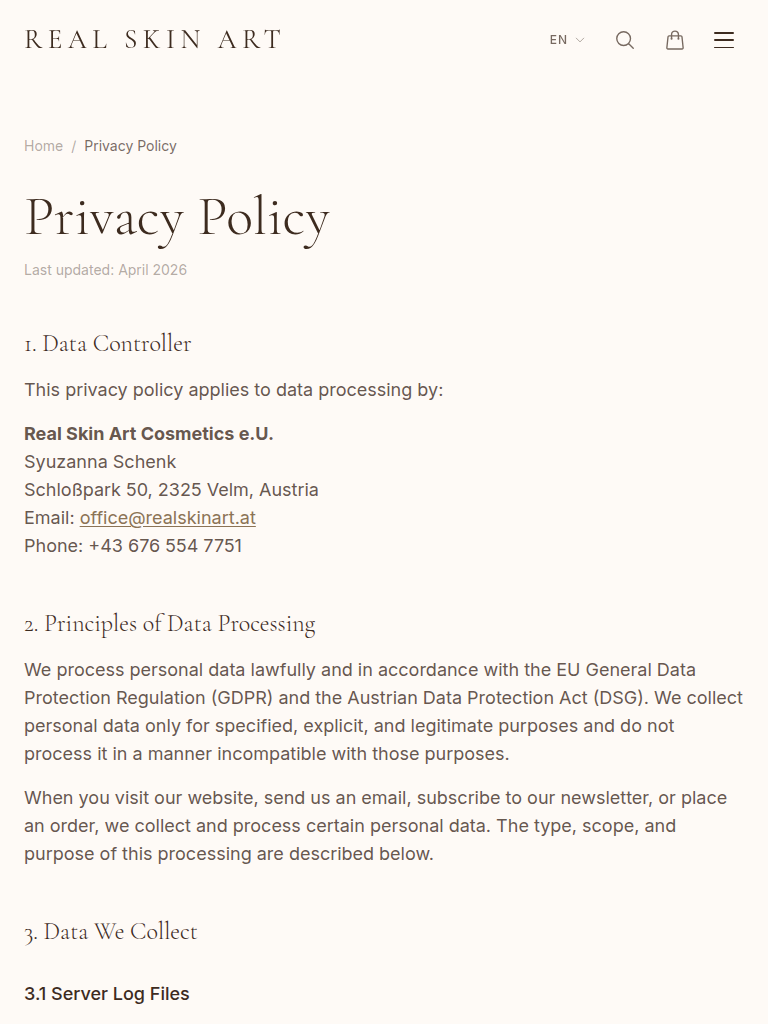The height and width of the screenshot is (1024, 768).
Task: Select the 2. Principles of Data Processing heading
Action: pyautogui.click(x=170, y=624)
